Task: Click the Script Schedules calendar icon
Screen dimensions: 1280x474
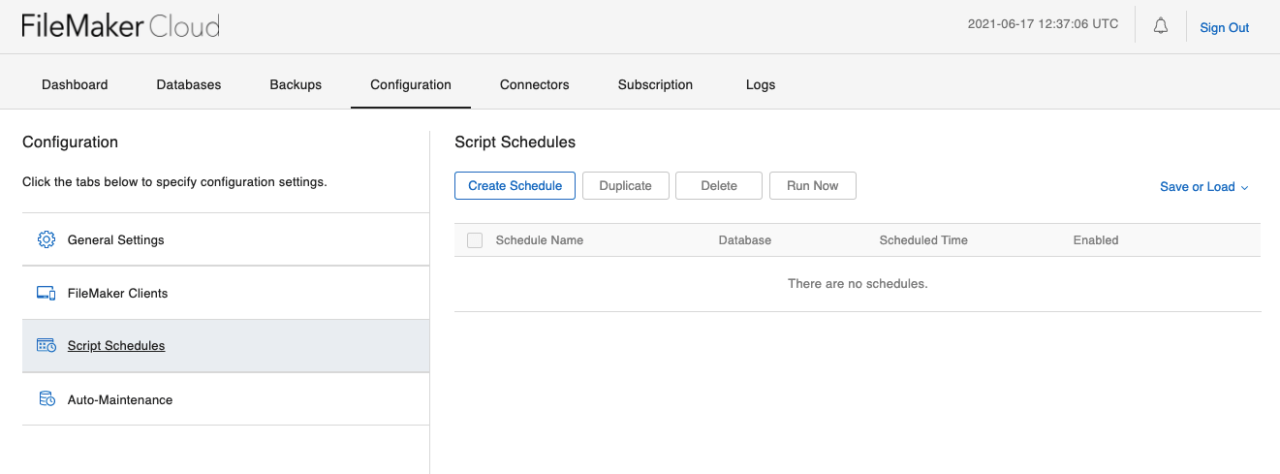Action: [x=46, y=346]
